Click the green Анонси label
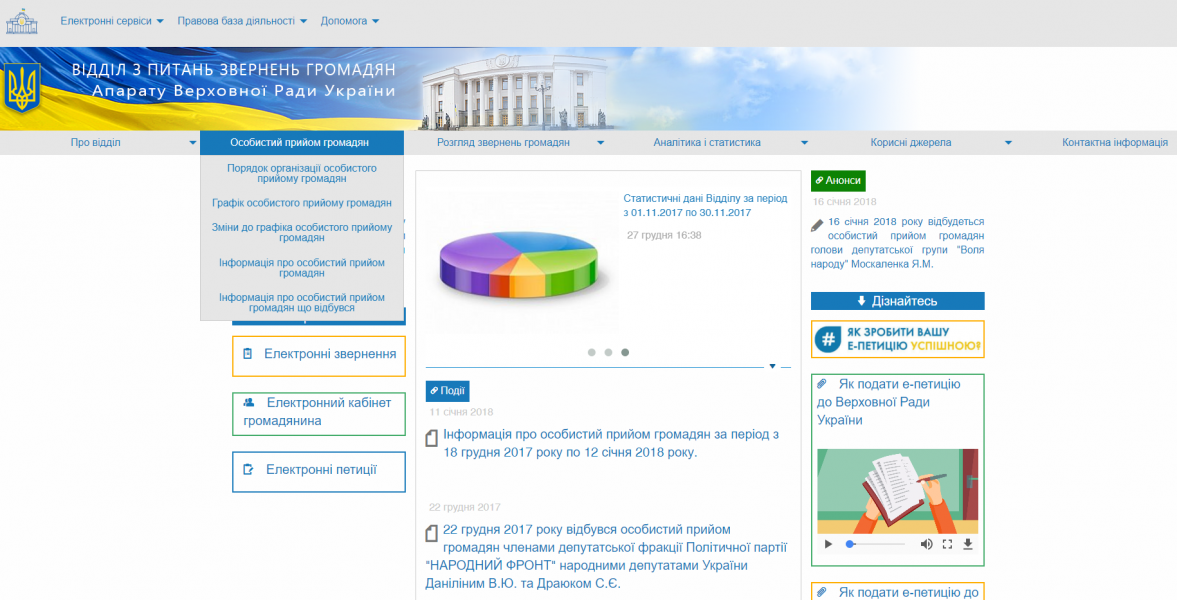The width and height of the screenshot is (1177, 600). click(x=838, y=181)
